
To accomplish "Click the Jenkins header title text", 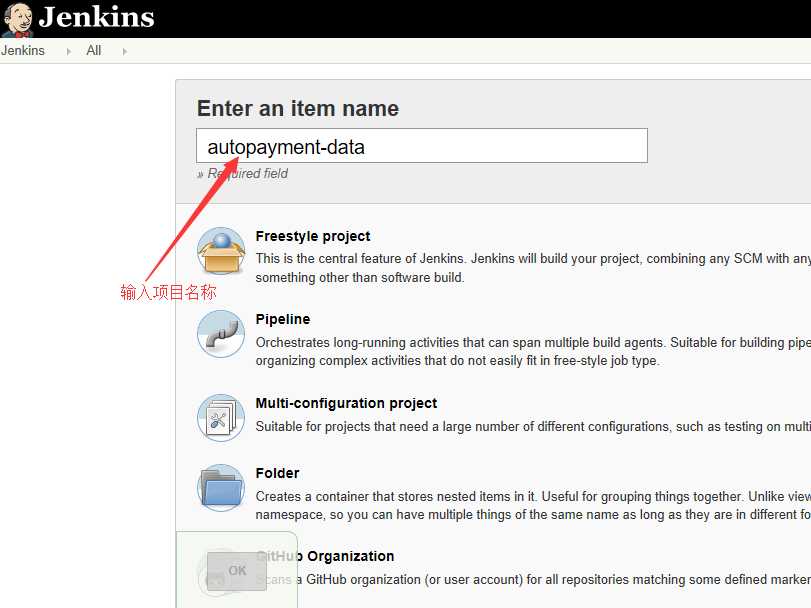I will click(x=97, y=17).
